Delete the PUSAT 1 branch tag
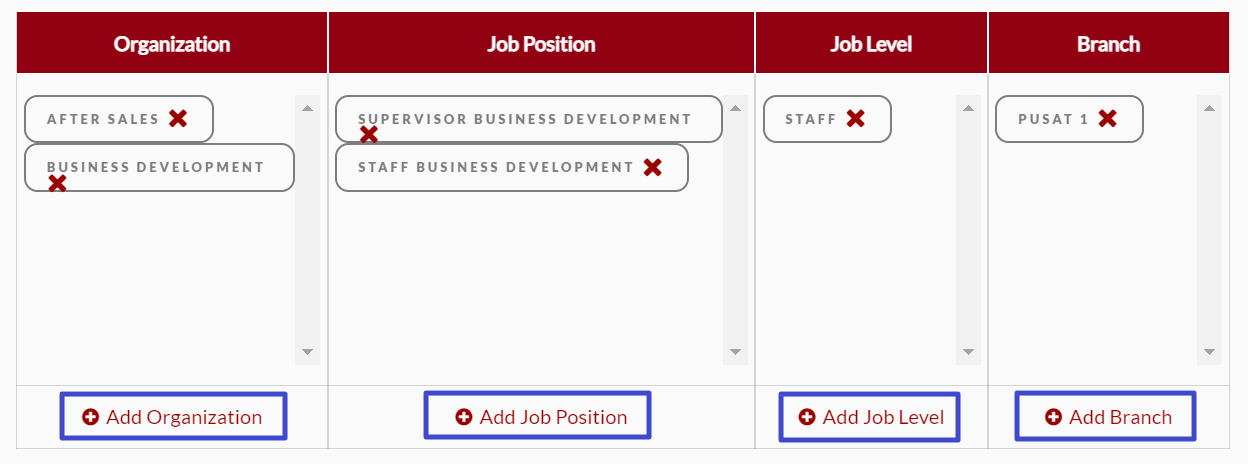 pyautogui.click(x=1108, y=118)
